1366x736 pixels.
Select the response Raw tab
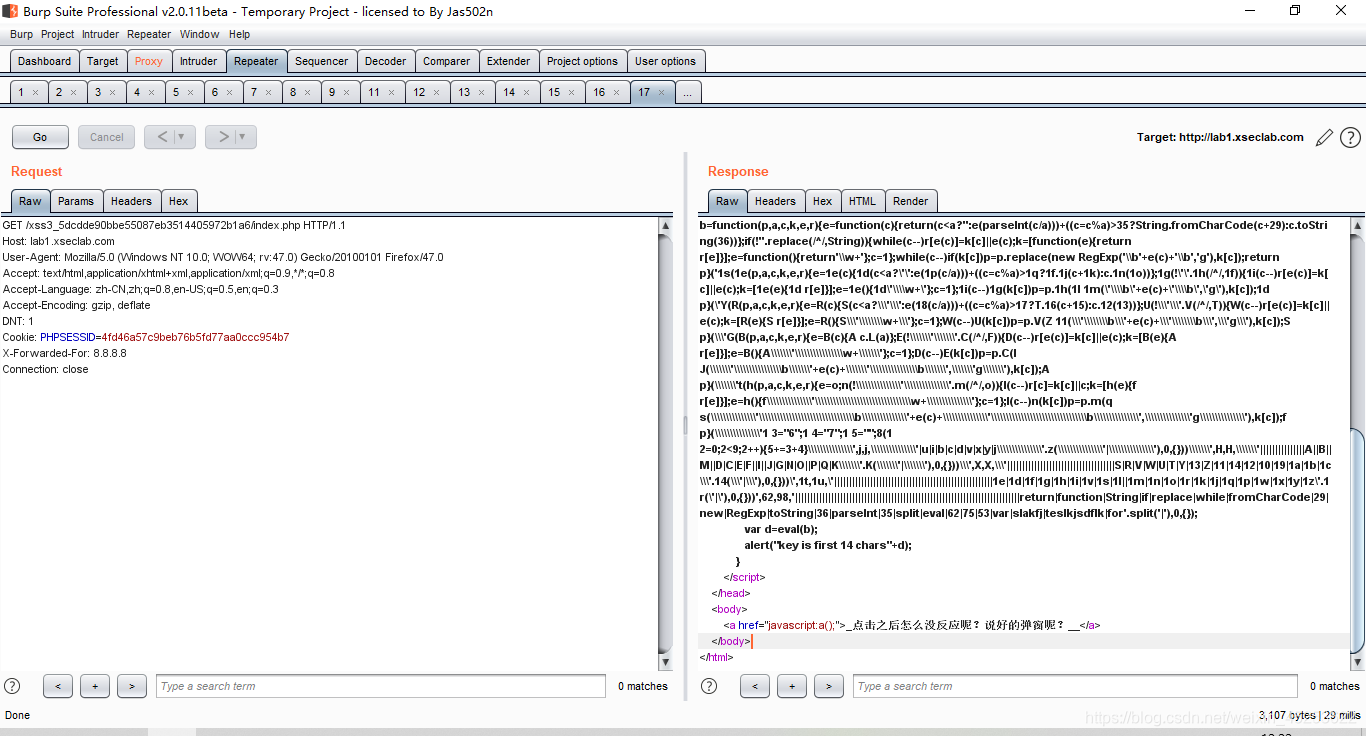[727, 201]
